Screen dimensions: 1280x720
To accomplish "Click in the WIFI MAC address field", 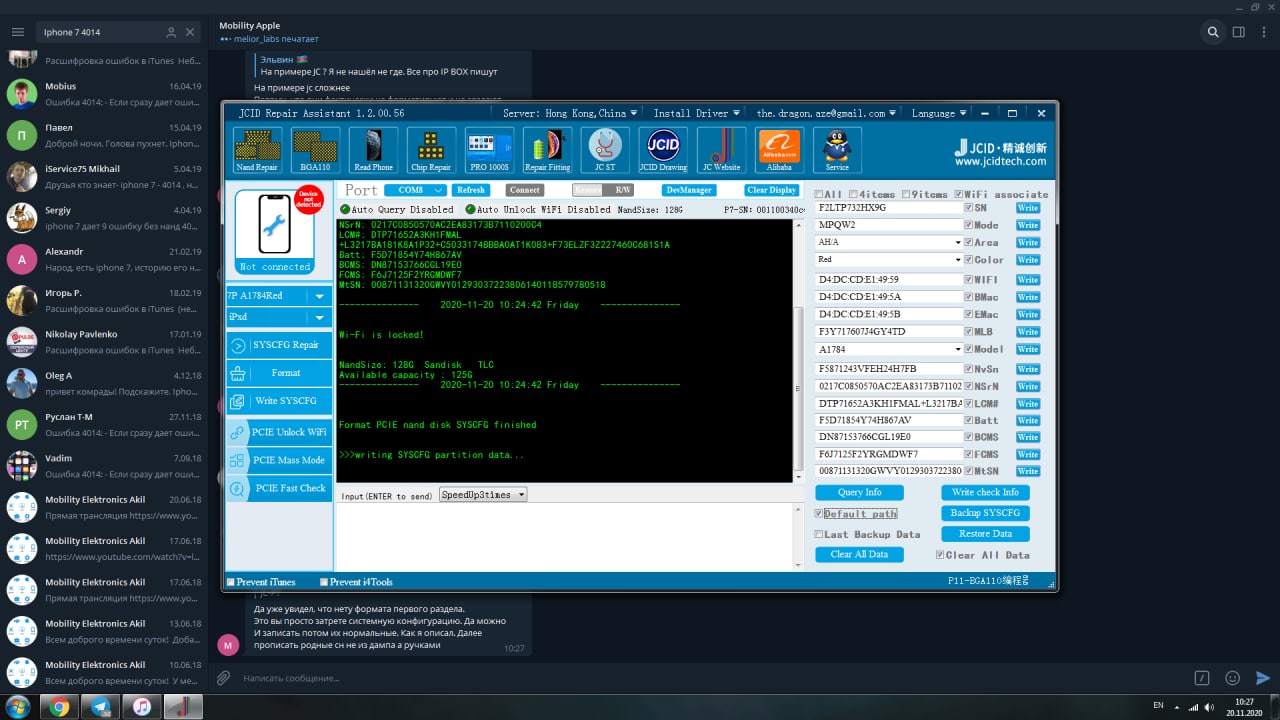I will point(889,280).
